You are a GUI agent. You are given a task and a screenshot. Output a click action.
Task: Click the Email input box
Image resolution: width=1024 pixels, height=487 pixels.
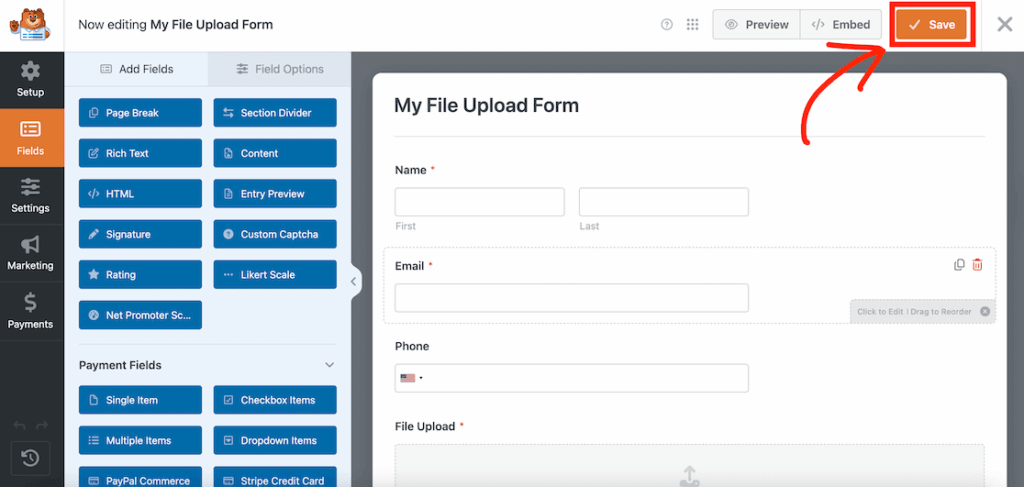click(571, 298)
